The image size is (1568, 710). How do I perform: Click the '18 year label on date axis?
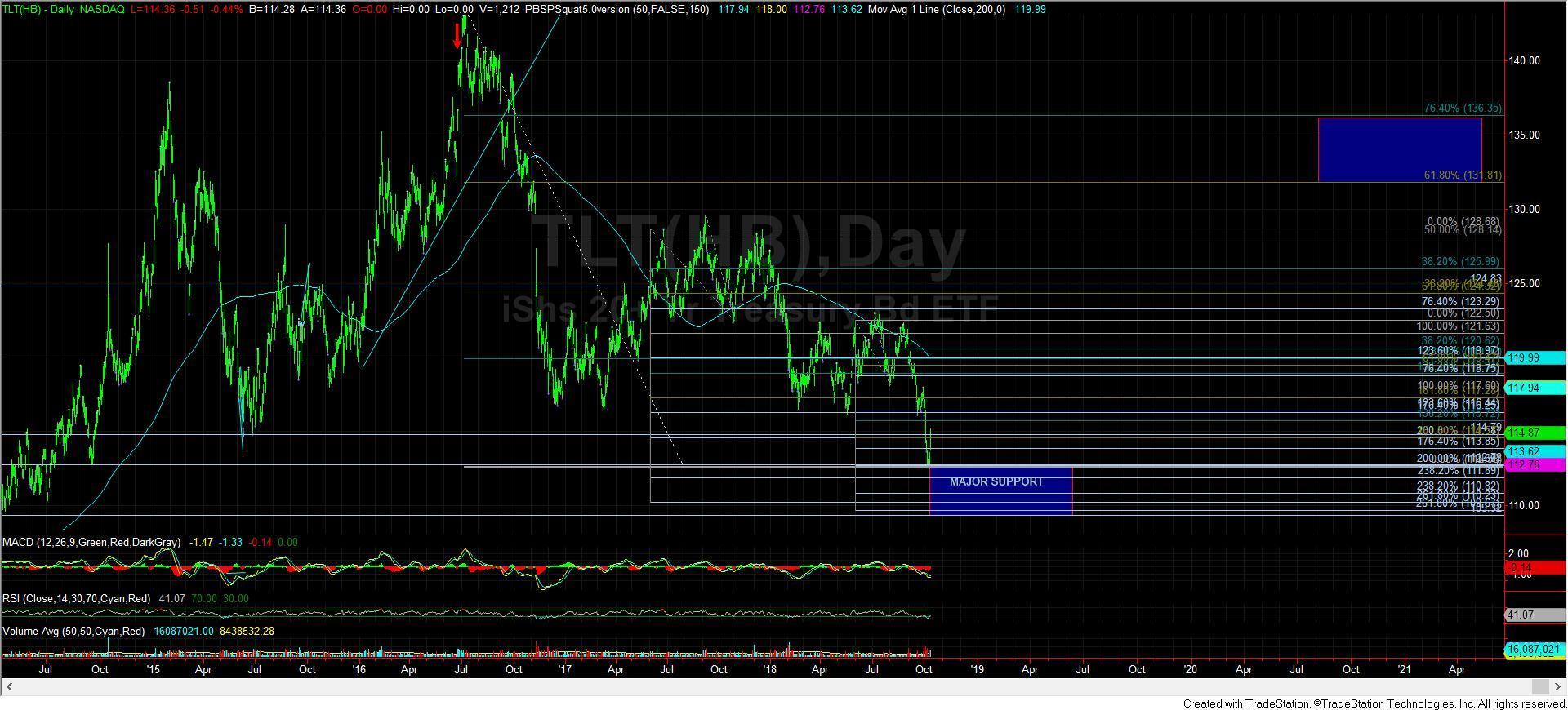[769, 670]
